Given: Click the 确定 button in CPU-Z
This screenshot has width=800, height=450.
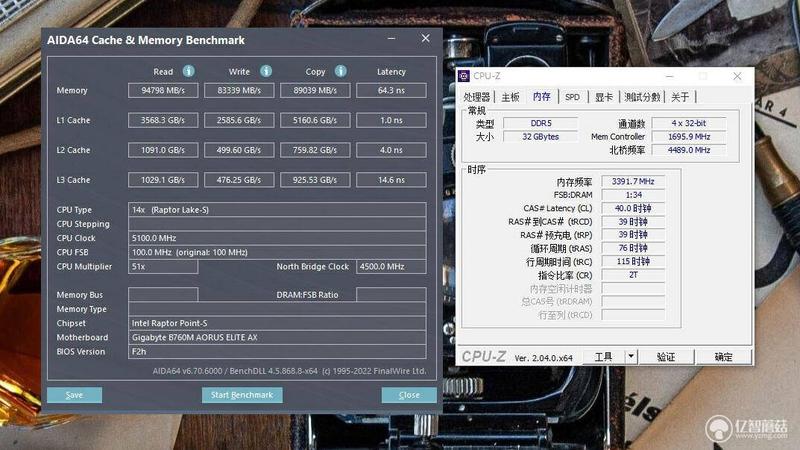Looking at the screenshot, I should coord(723,357).
